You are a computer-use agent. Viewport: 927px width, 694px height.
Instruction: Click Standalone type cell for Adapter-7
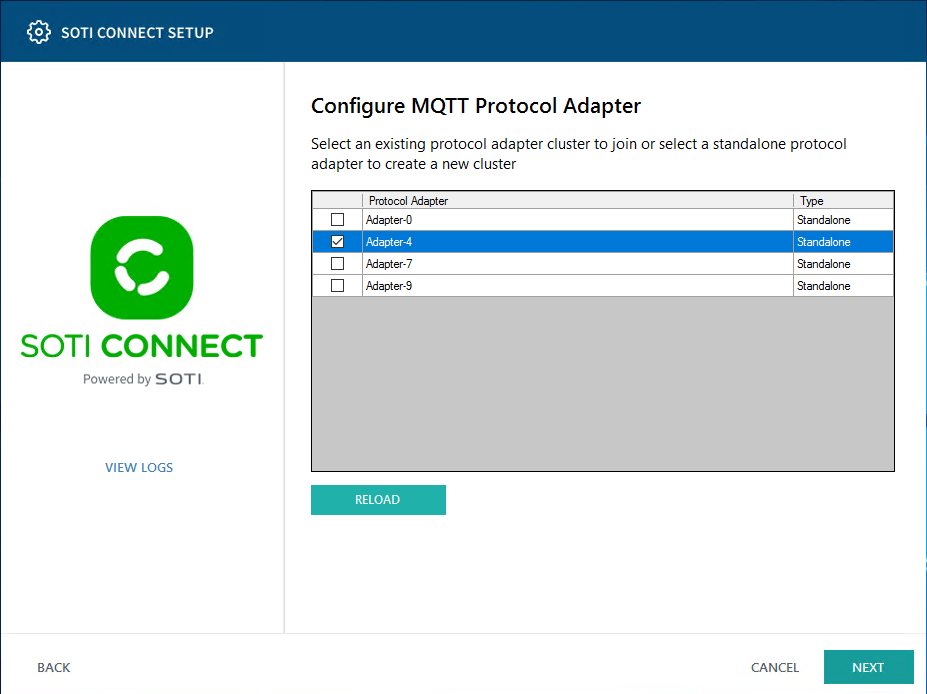click(844, 264)
